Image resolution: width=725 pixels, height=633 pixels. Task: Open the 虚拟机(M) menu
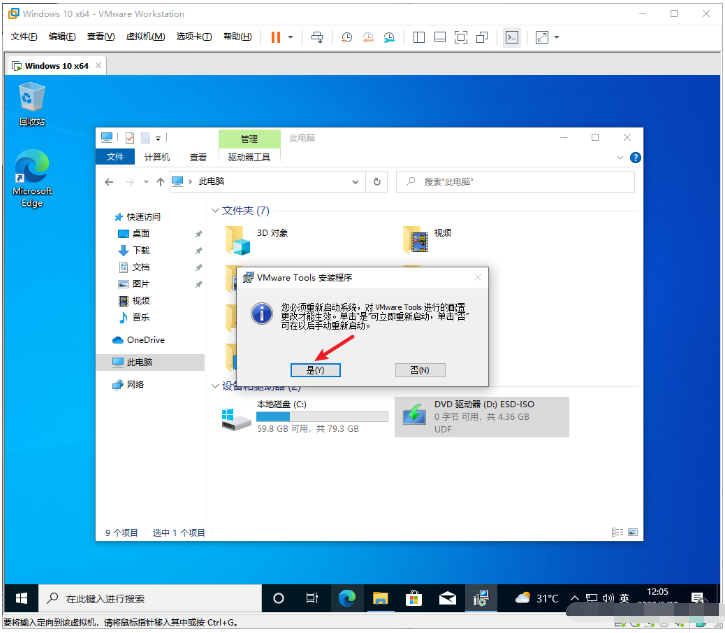point(146,37)
